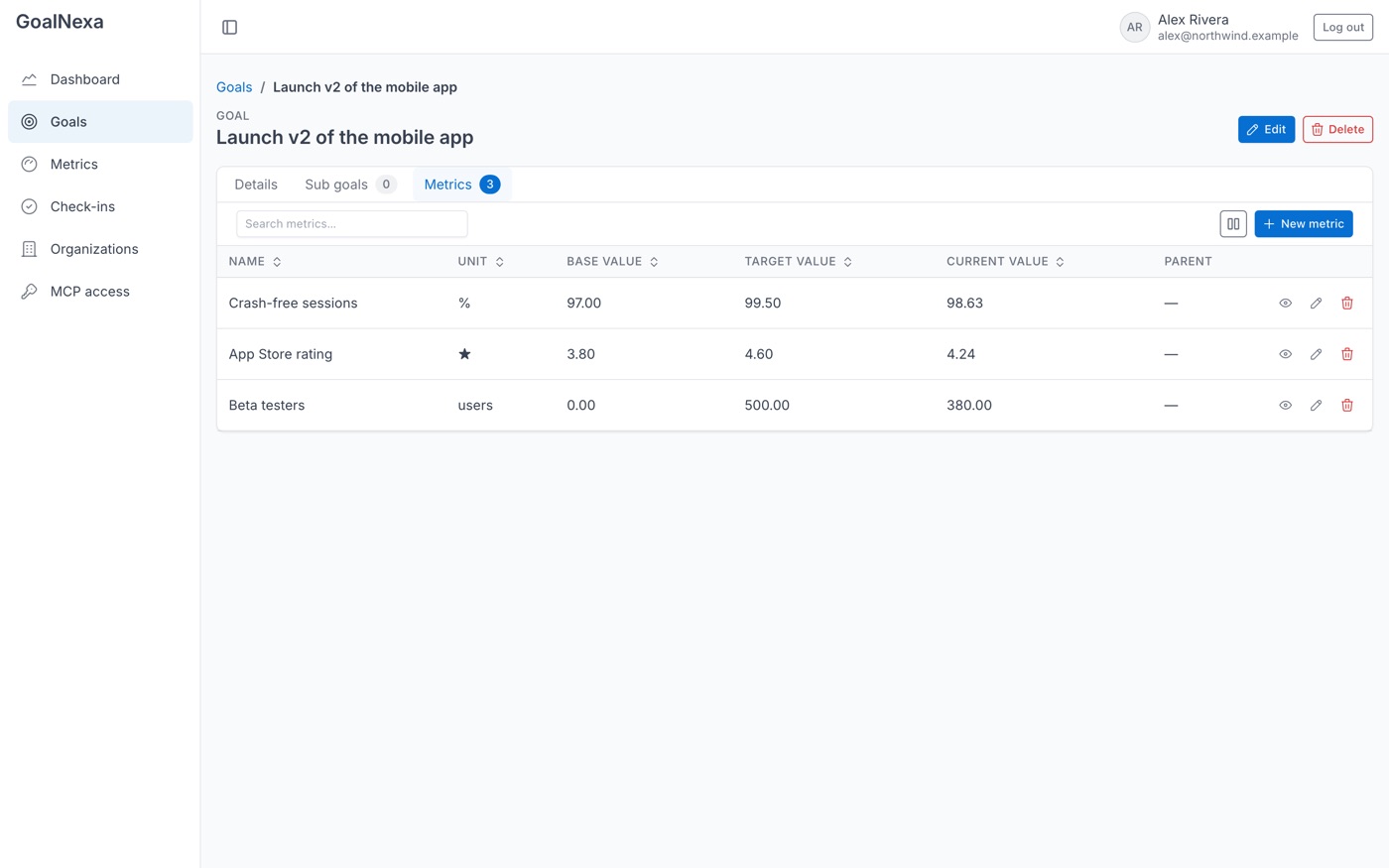Select the Metrics tab

tap(461, 185)
